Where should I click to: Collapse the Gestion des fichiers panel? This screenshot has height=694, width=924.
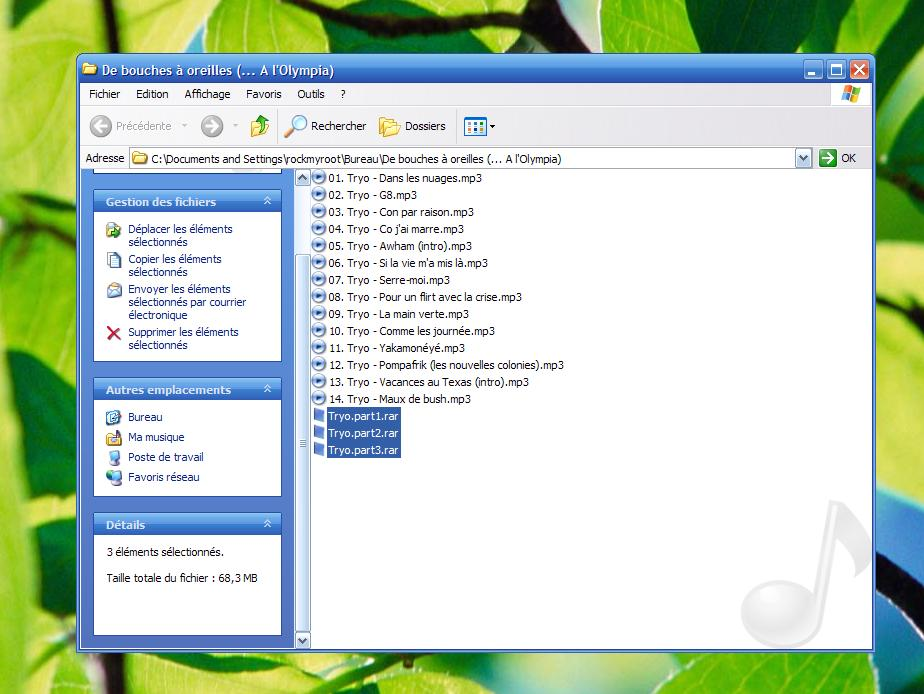[267, 202]
